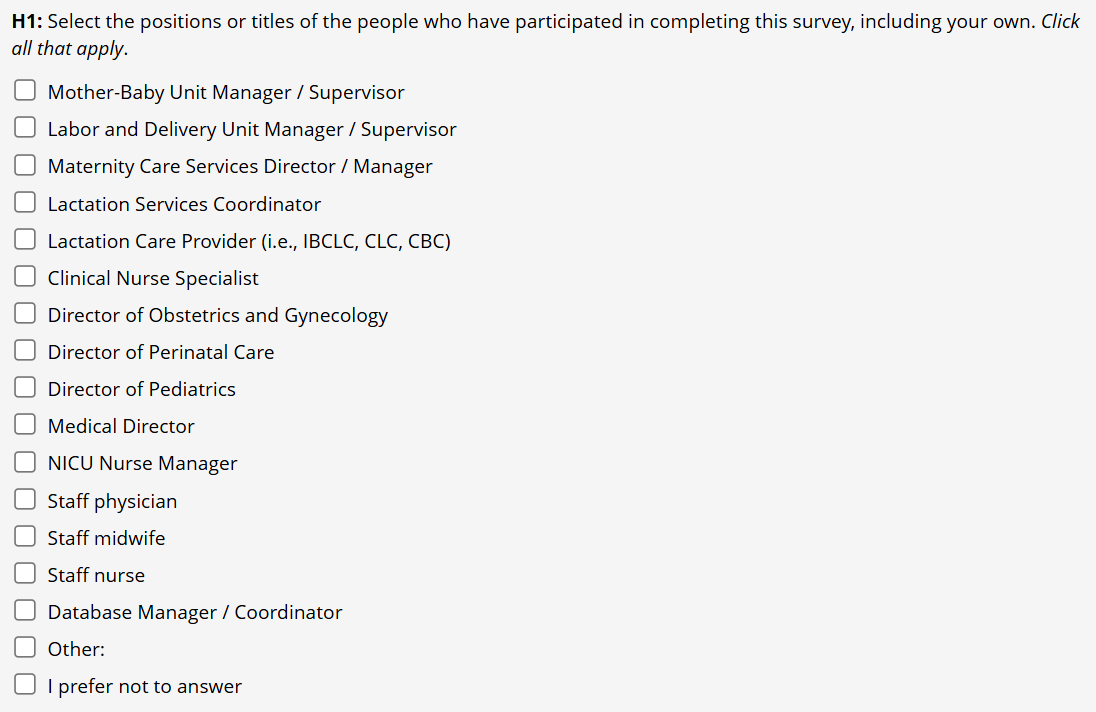This screenshot has height=712, width=1096.
Task: Select Labor and Delivery Unit Manager checkbox
Action: tap(25, 129)
